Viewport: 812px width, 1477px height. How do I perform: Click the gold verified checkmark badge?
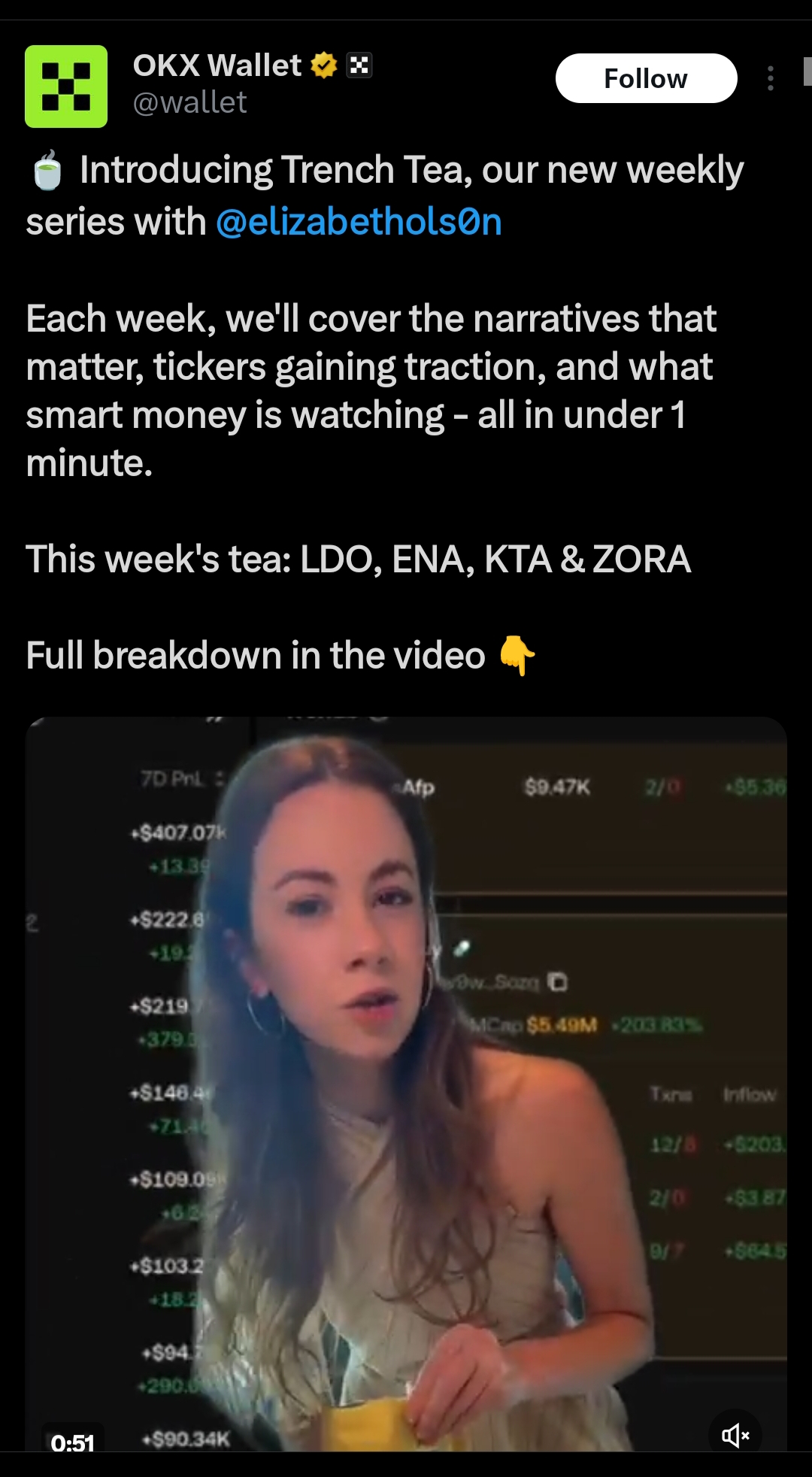[324, 65]
